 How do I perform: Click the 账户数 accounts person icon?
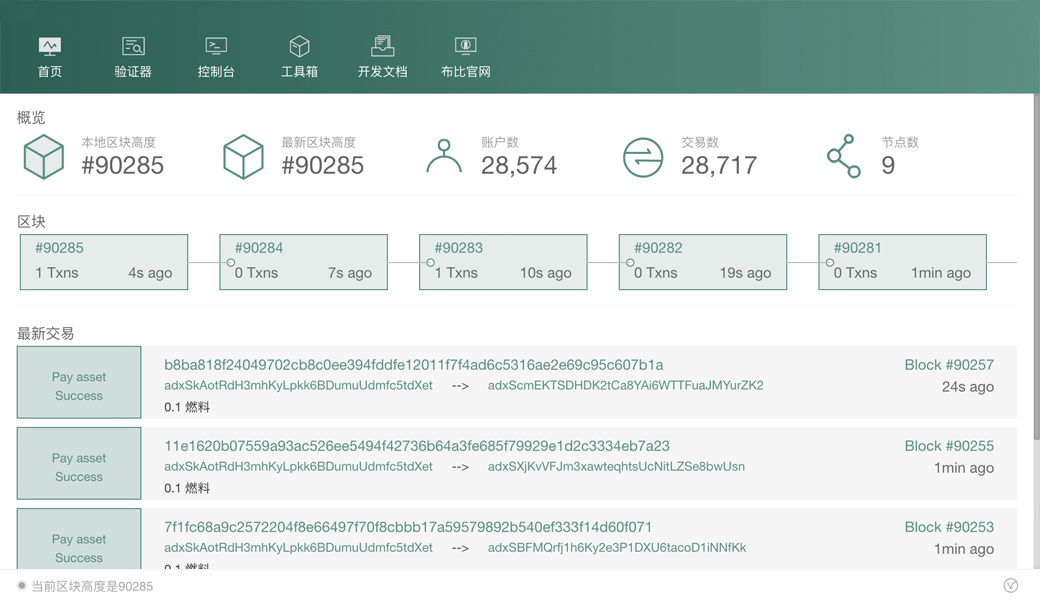pyautogui.click(x=443, y=157)
